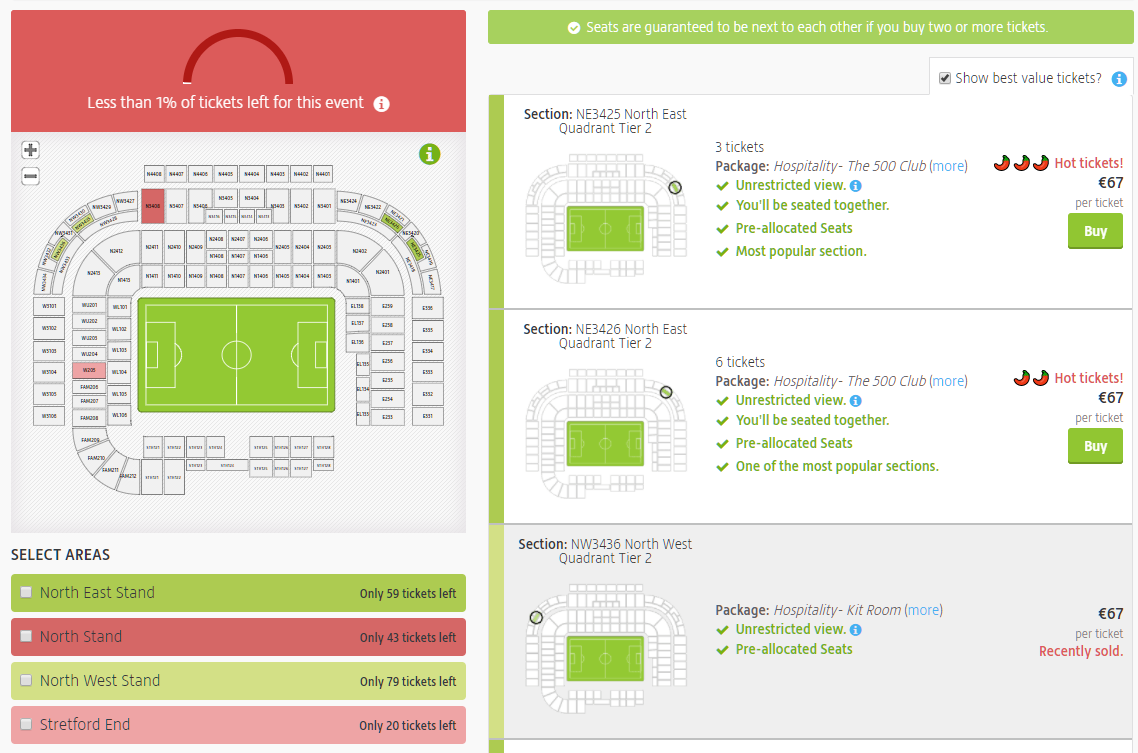The width and height of the screenshot is (1138, 753).
Task: Click the zoom-out minus icon on the stadium map
Action: click(30, 176)
